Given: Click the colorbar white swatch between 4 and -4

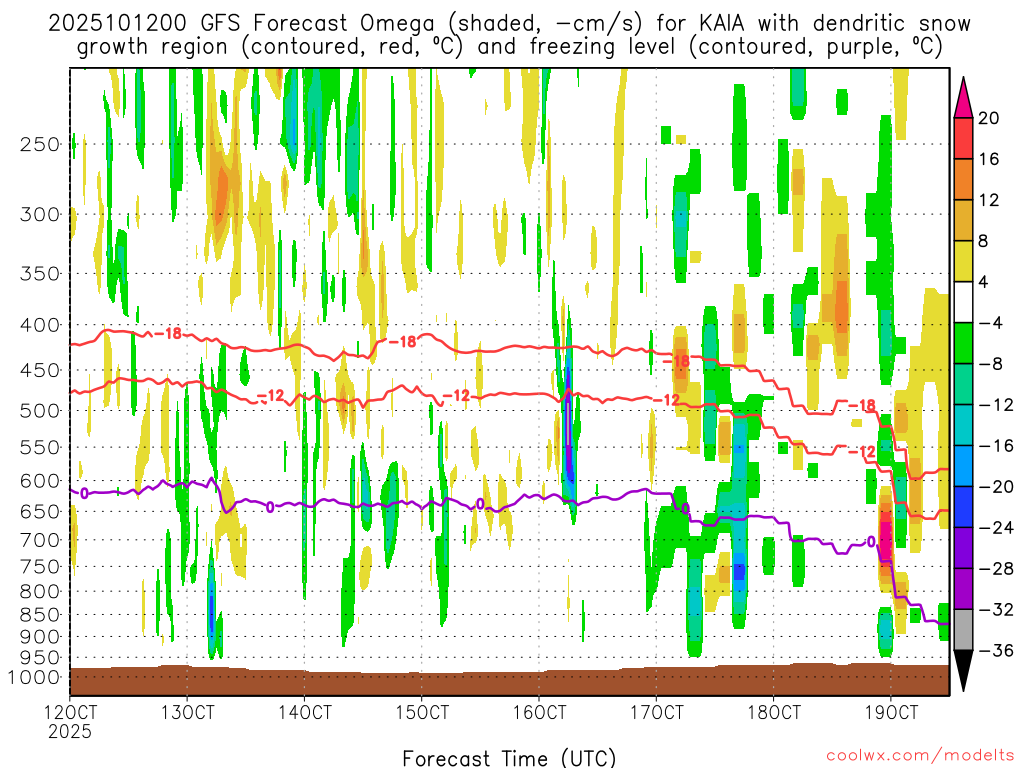Looking at the screenshot, I should click(x=963, y=302).
